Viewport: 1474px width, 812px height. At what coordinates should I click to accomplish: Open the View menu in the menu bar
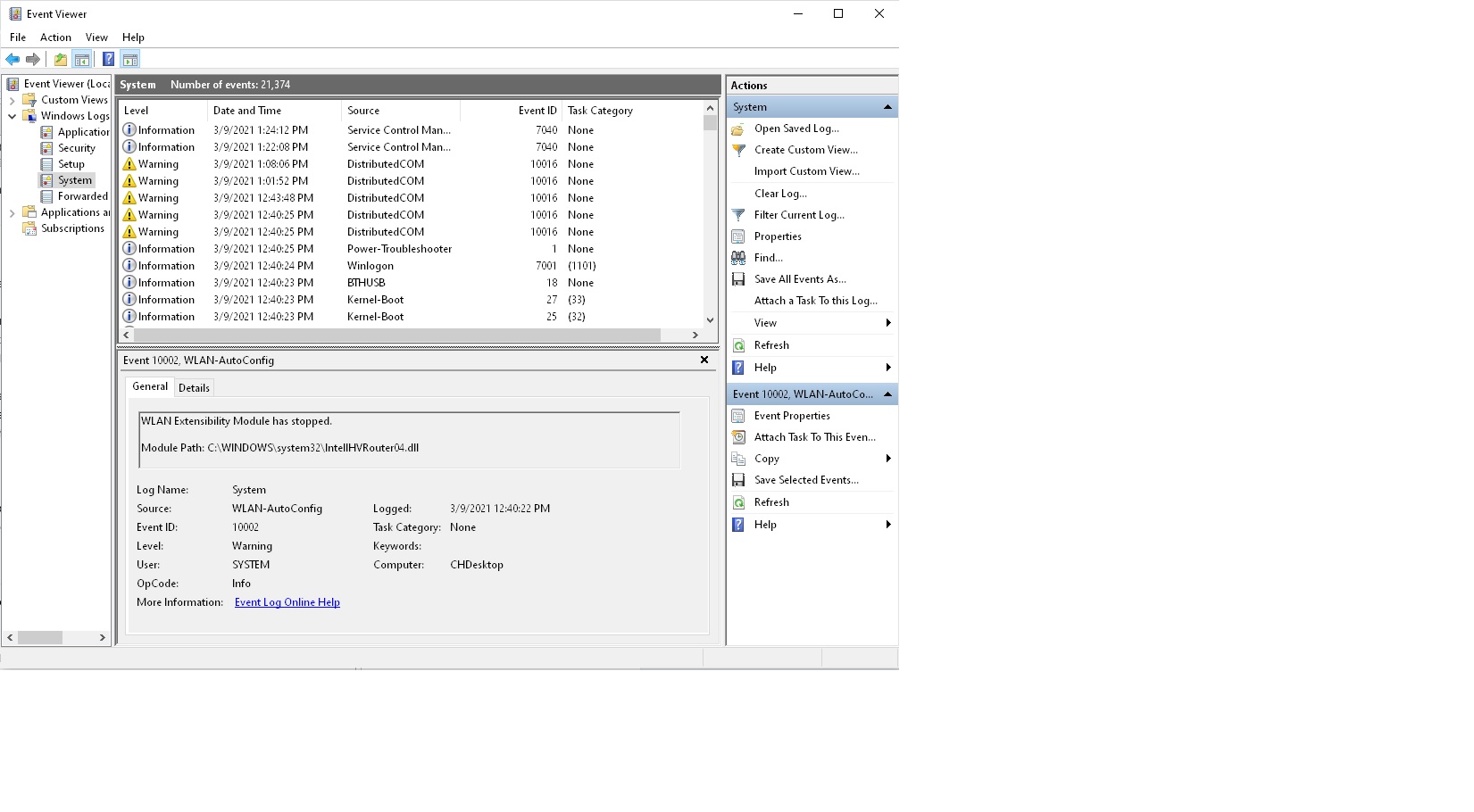click(96, 37)
